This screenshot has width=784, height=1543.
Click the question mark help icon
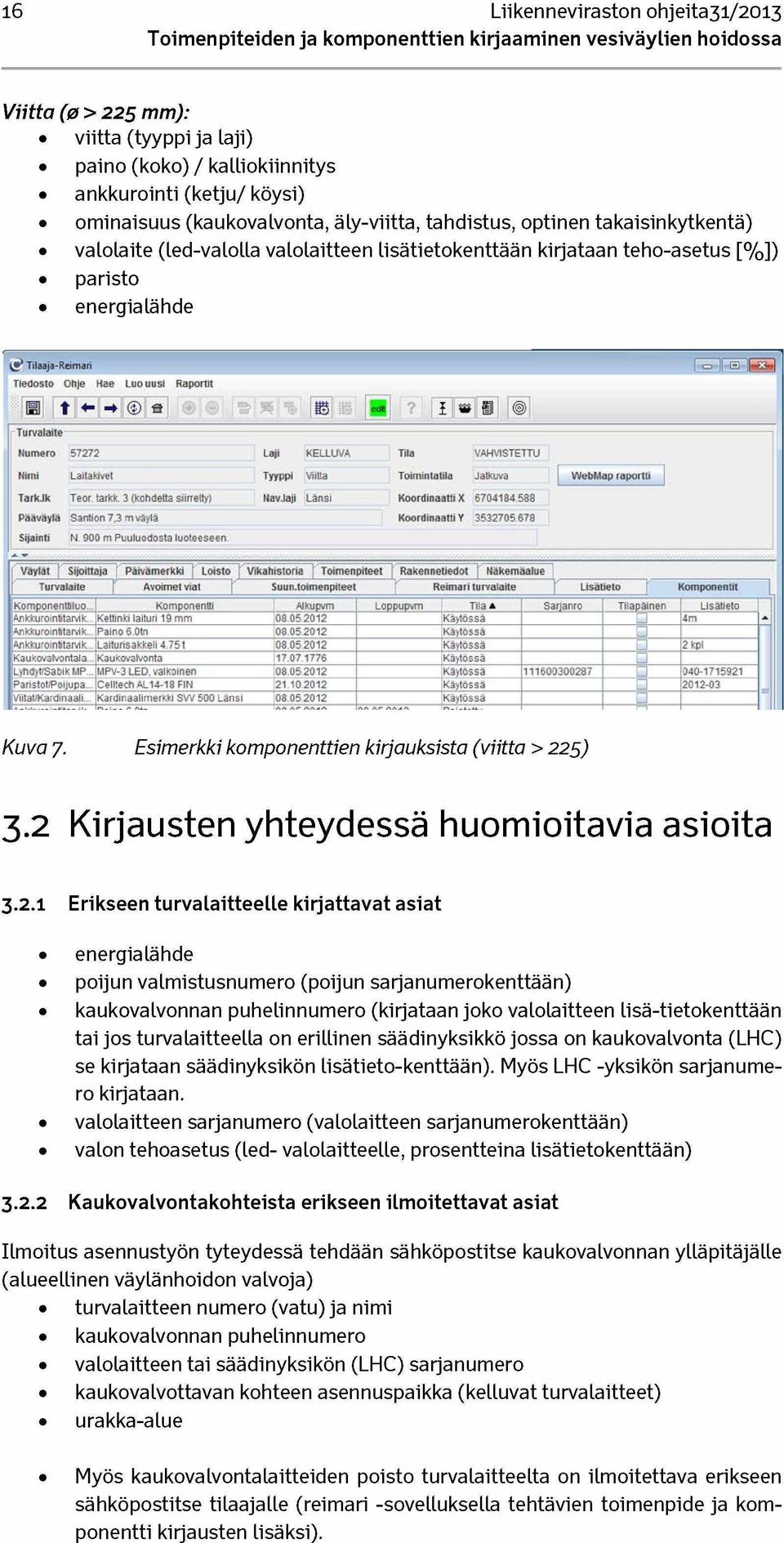click(x=411, y=408)
